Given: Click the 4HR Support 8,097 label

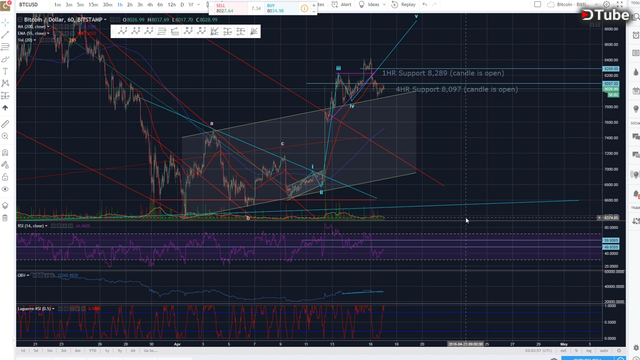Looking at the screenshot, I should point(456,89).
